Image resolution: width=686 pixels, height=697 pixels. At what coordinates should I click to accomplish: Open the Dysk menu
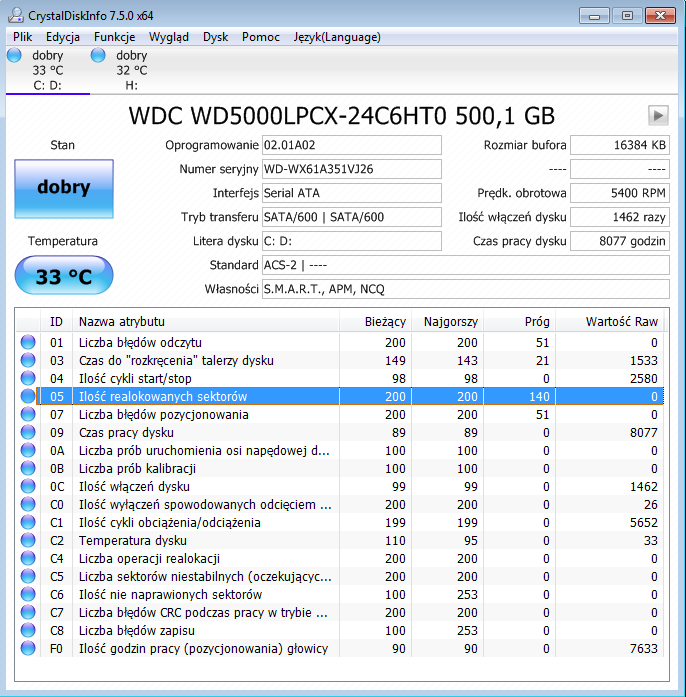[x=215, y=37]
